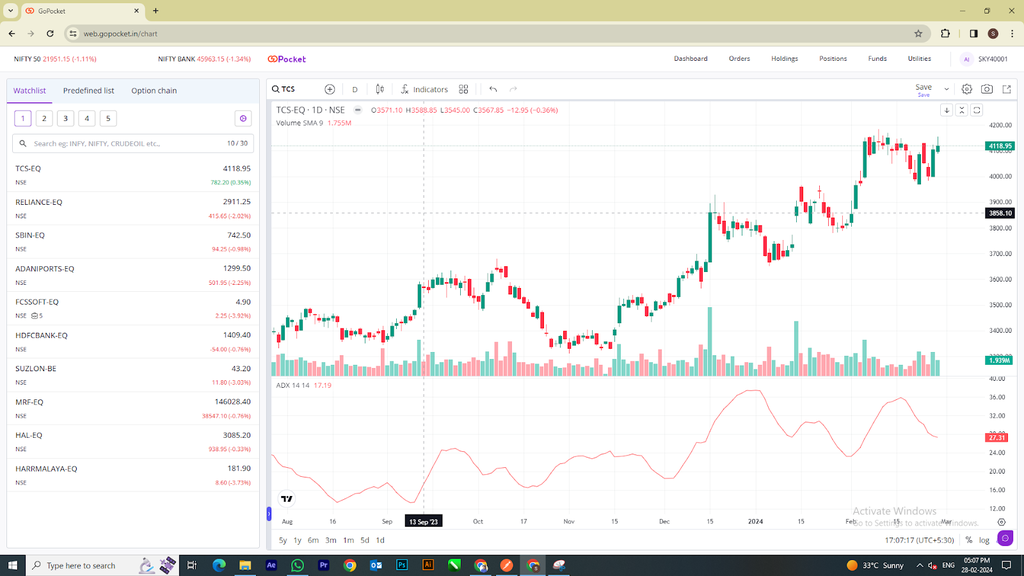The image size is (1024, 576).
Task: Click the maximize chart button above the price scale
Action: pyautogui.click(x=977, y=110)
